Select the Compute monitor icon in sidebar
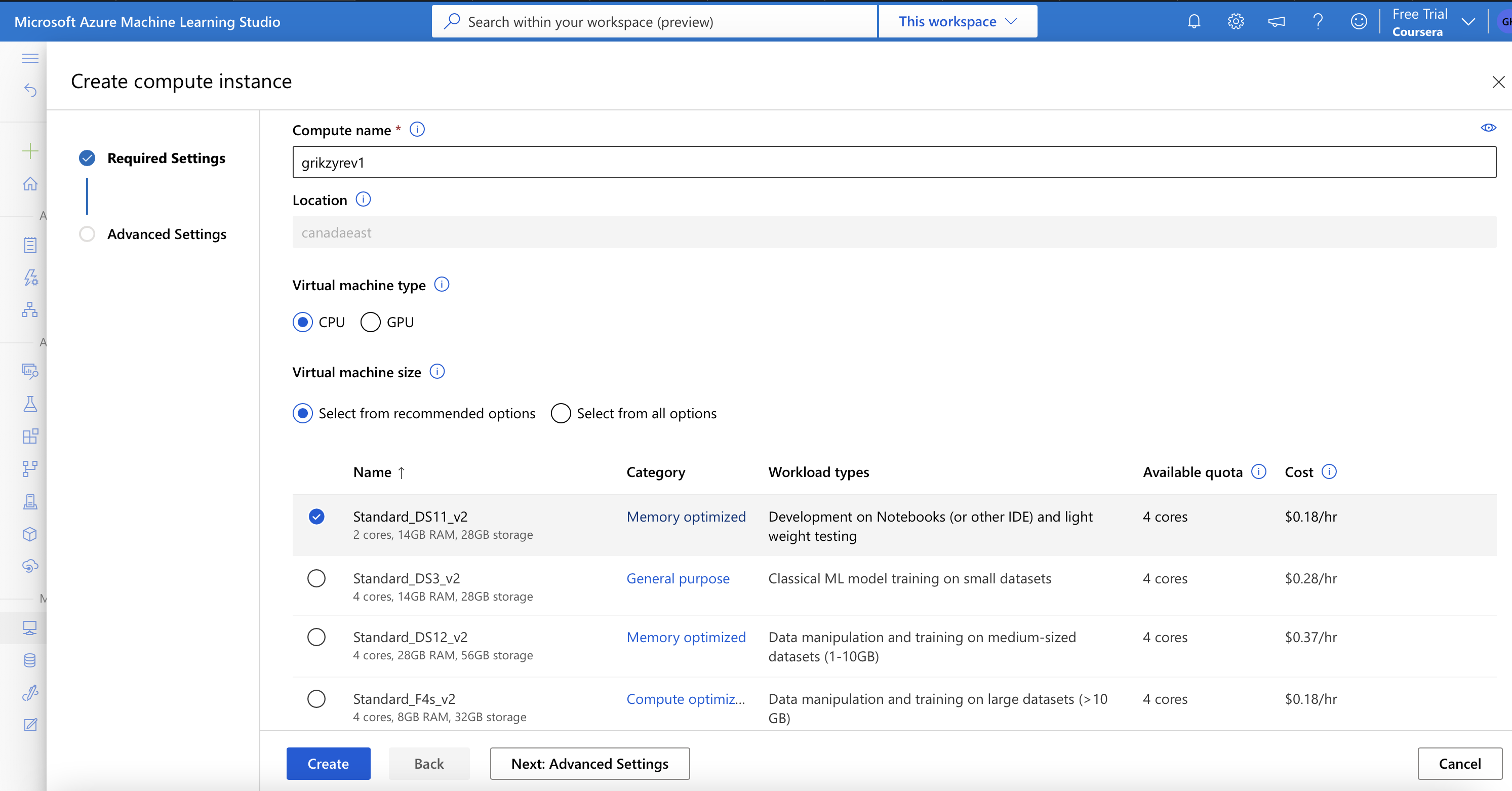Screen dimensions: 1512x791 [29, 627]
